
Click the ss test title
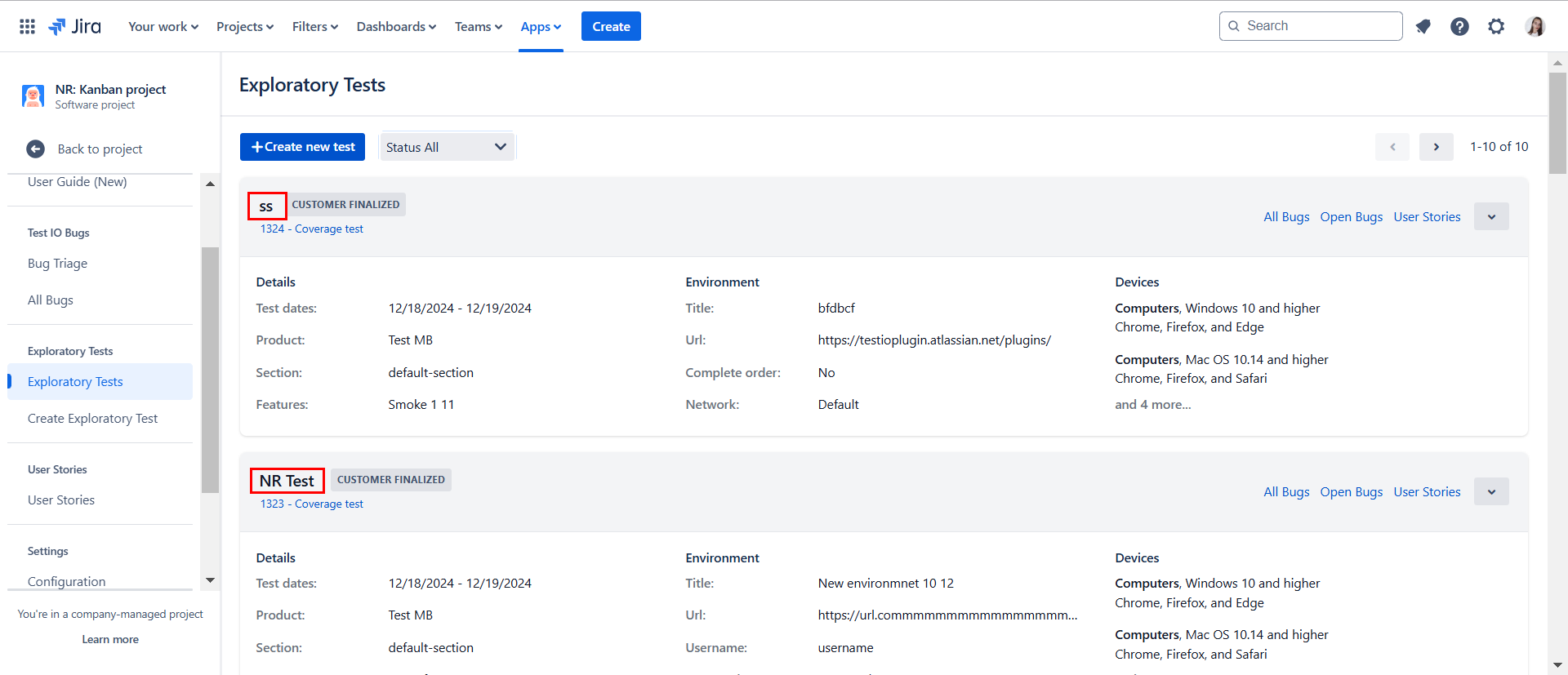[x=266, y=206]
